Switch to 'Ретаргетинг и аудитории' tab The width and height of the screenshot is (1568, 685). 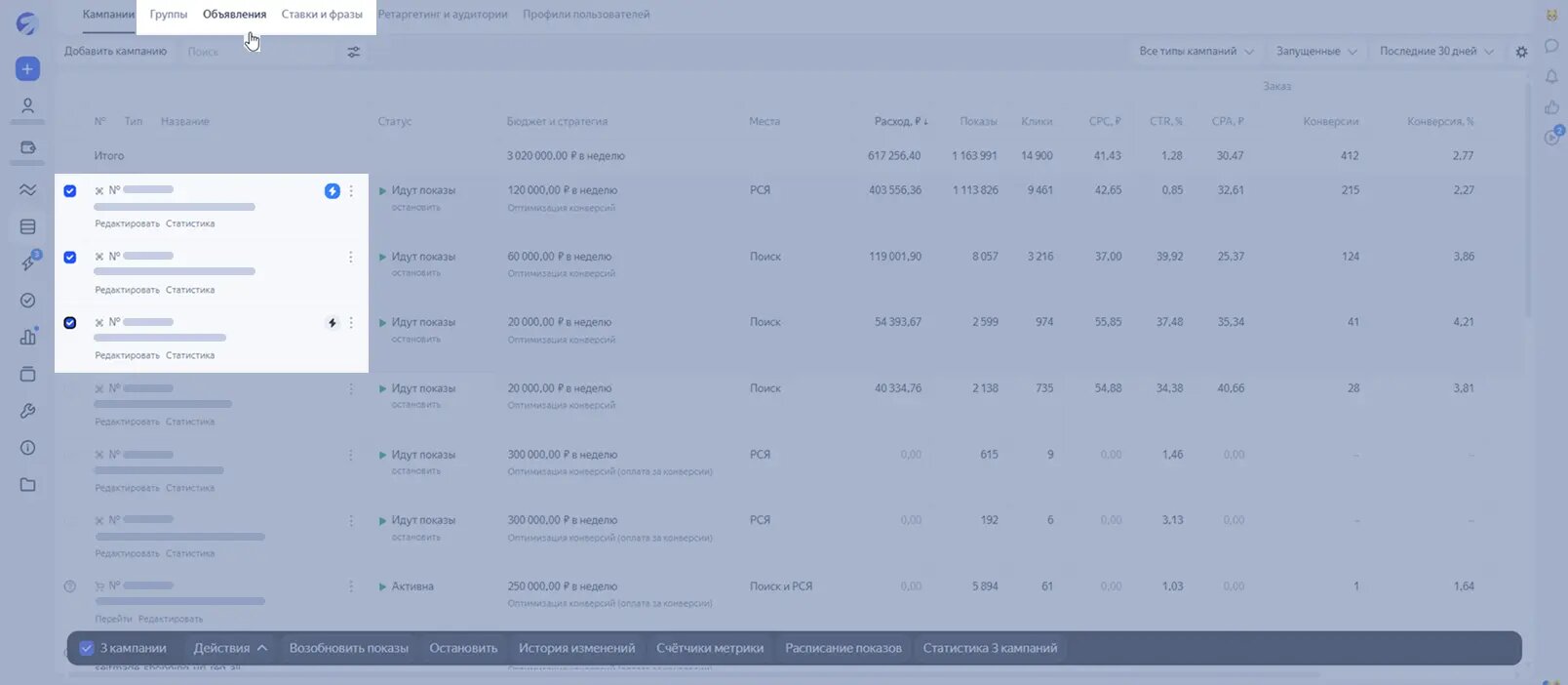click(x=443, y=15)
